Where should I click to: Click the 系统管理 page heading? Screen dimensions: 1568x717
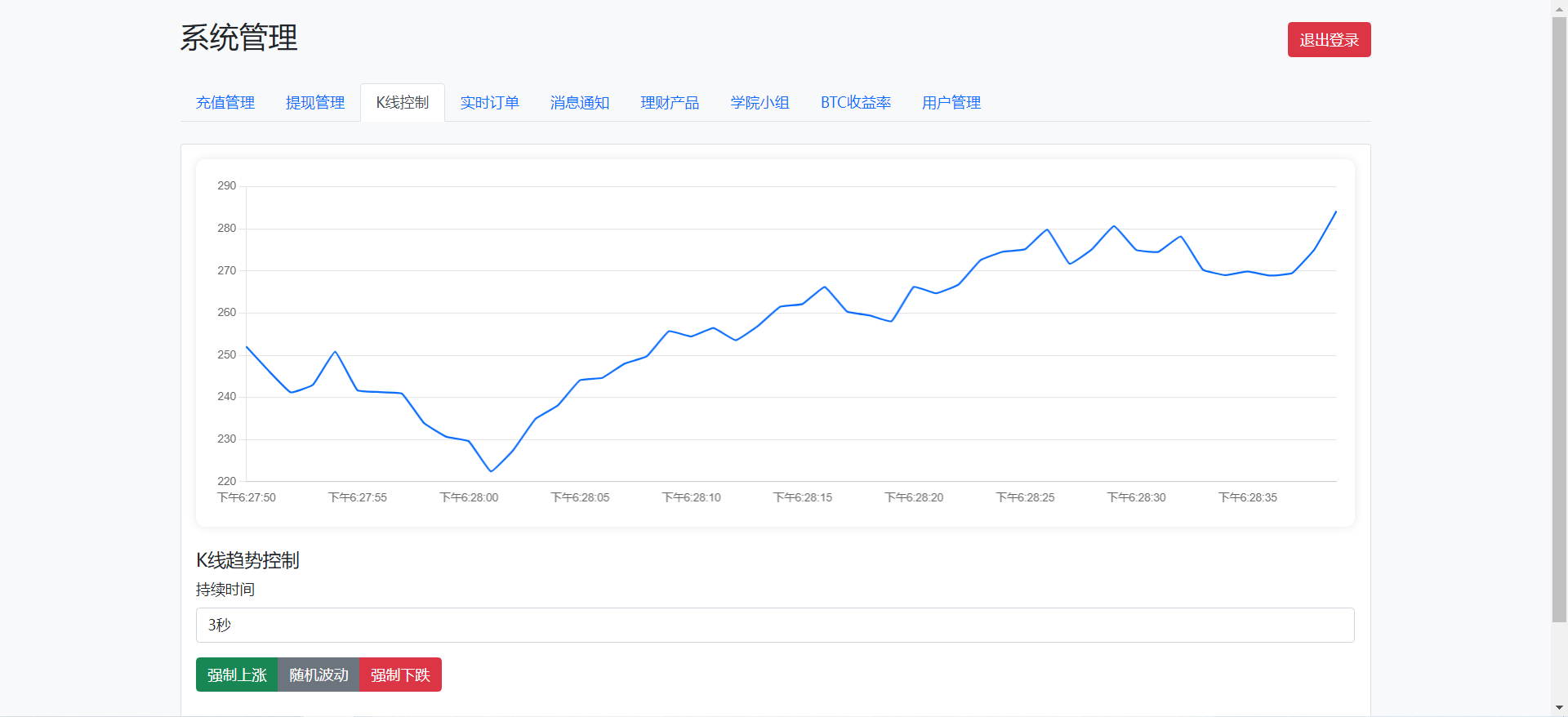tap(238, 38)
